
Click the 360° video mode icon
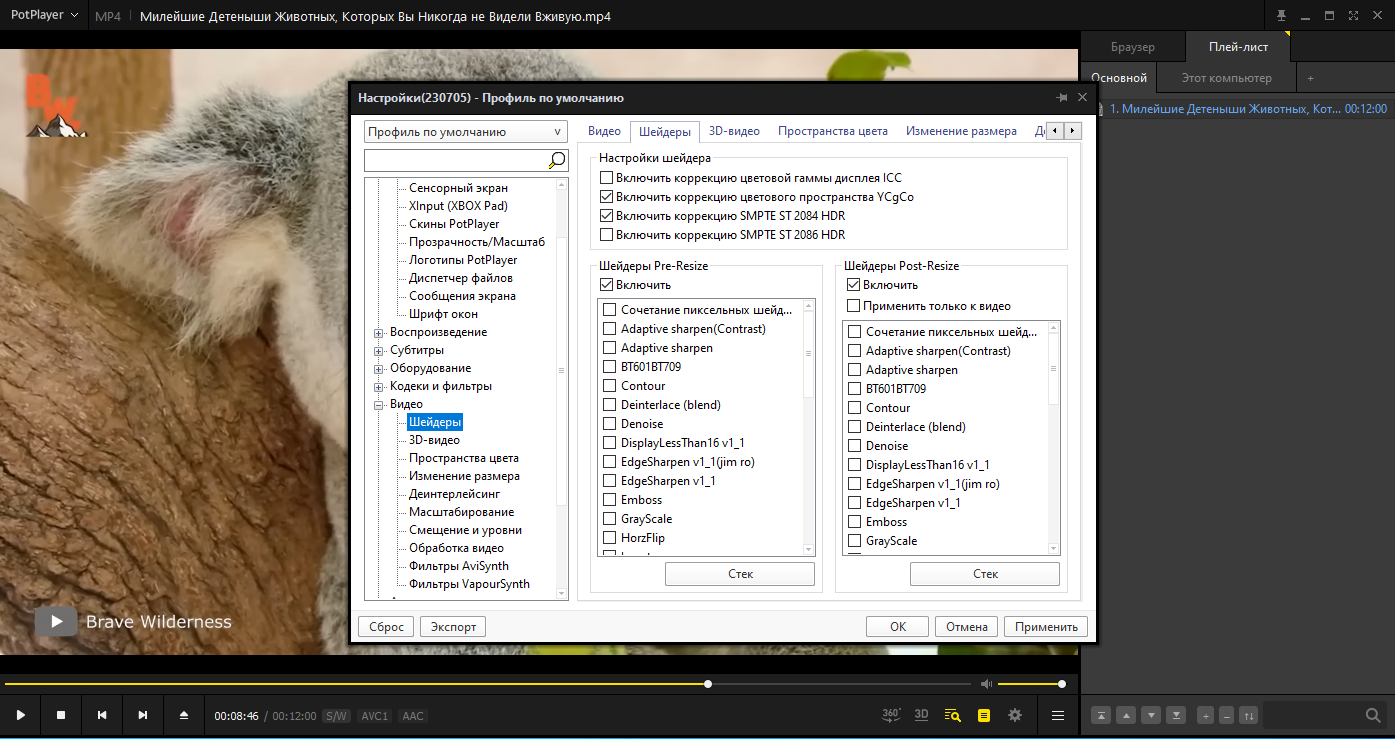click(x=890, y=715)
